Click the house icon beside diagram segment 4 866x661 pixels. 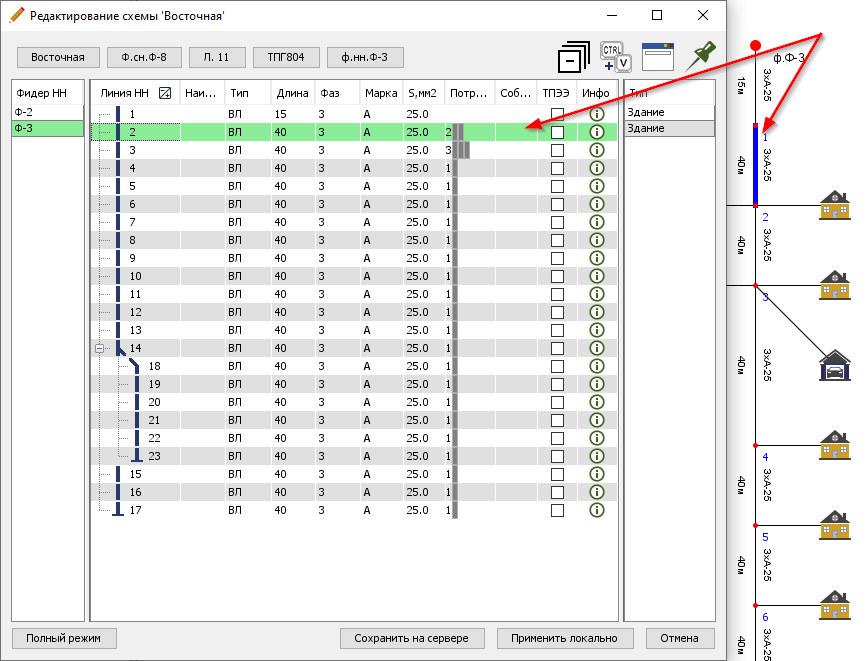[x=835, y=445]
